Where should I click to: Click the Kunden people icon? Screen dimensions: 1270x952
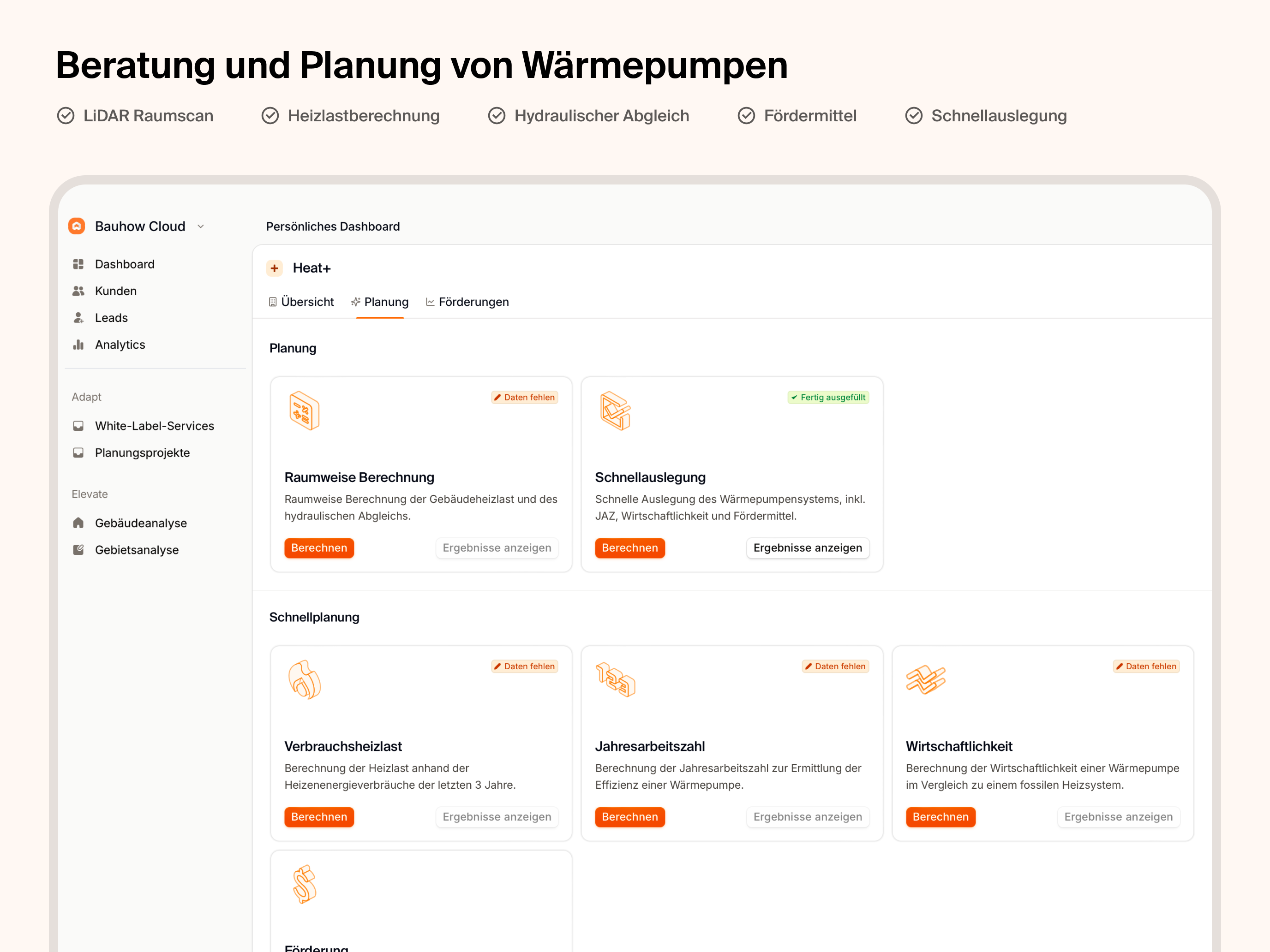tap(78, 291)
